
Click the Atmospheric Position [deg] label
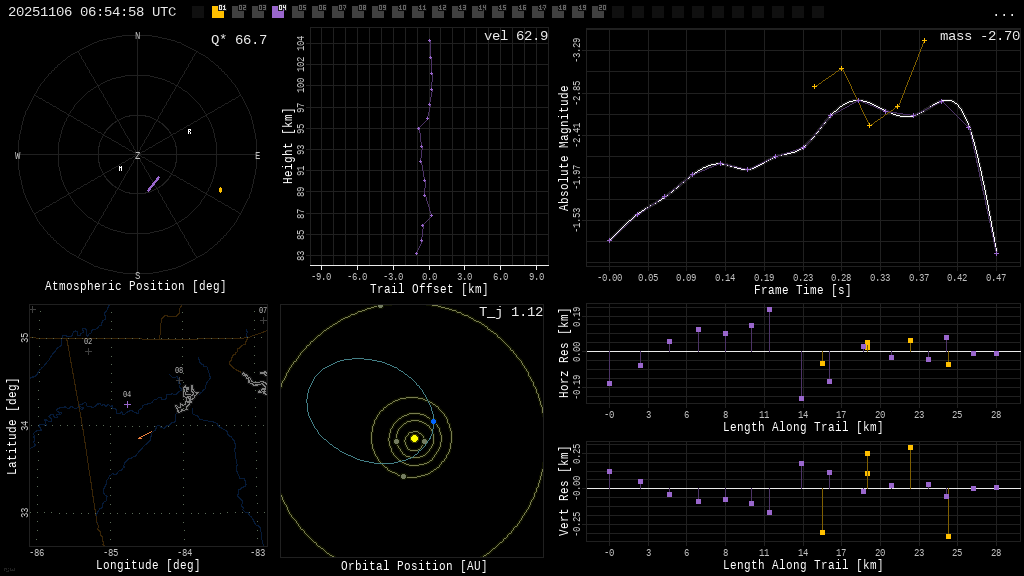tap(135, 286)
